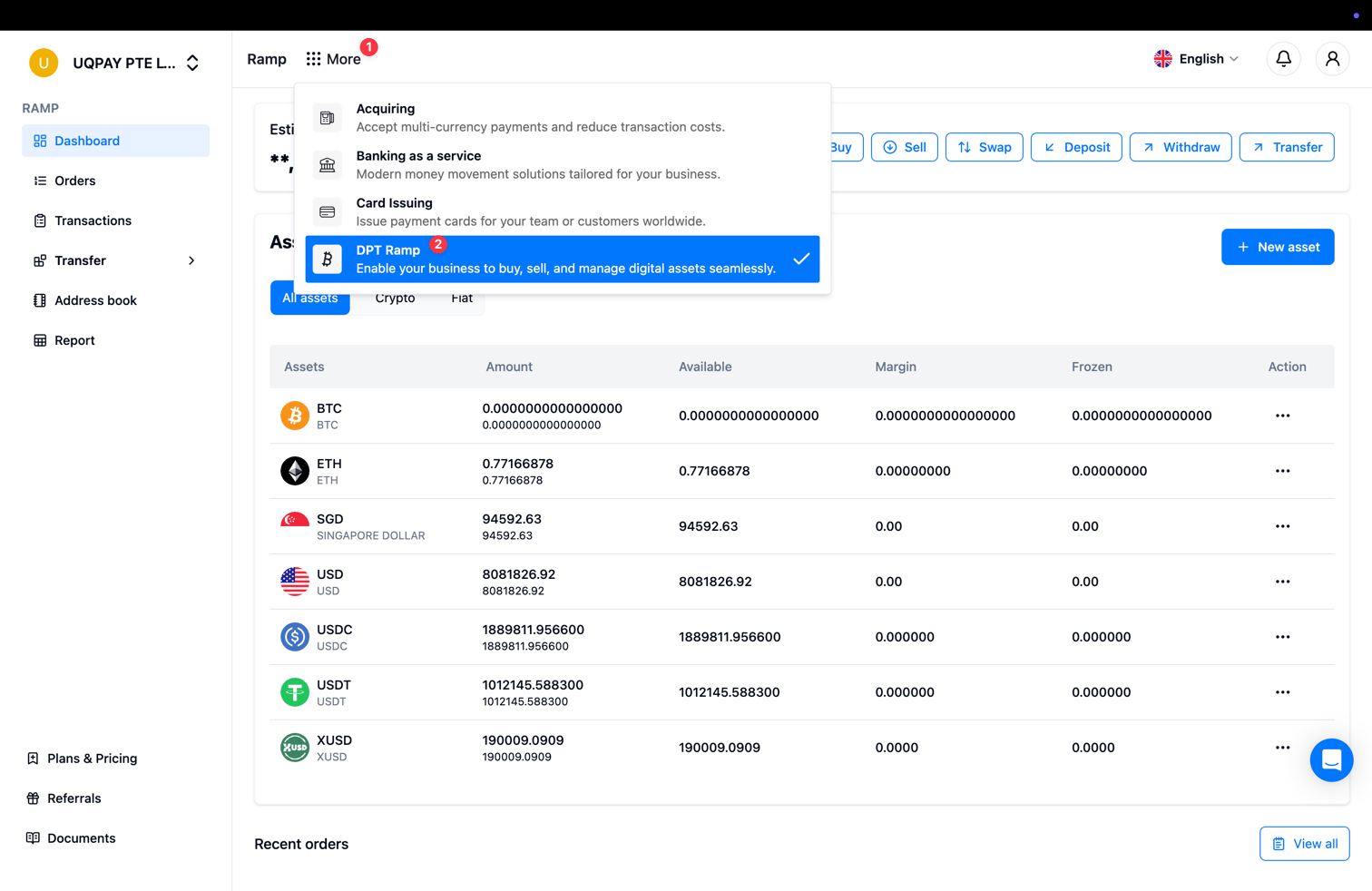
Task: Click the UK flag language icon
Action: [x=1162, y=59]
